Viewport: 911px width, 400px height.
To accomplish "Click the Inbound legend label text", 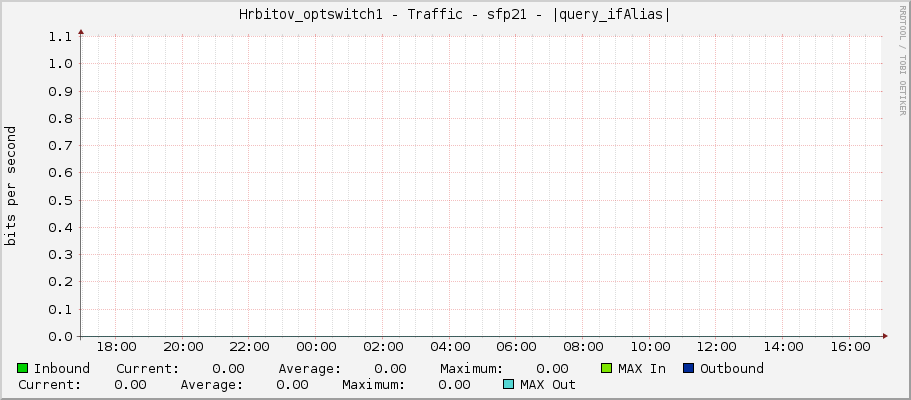I will tap(62, 369).
